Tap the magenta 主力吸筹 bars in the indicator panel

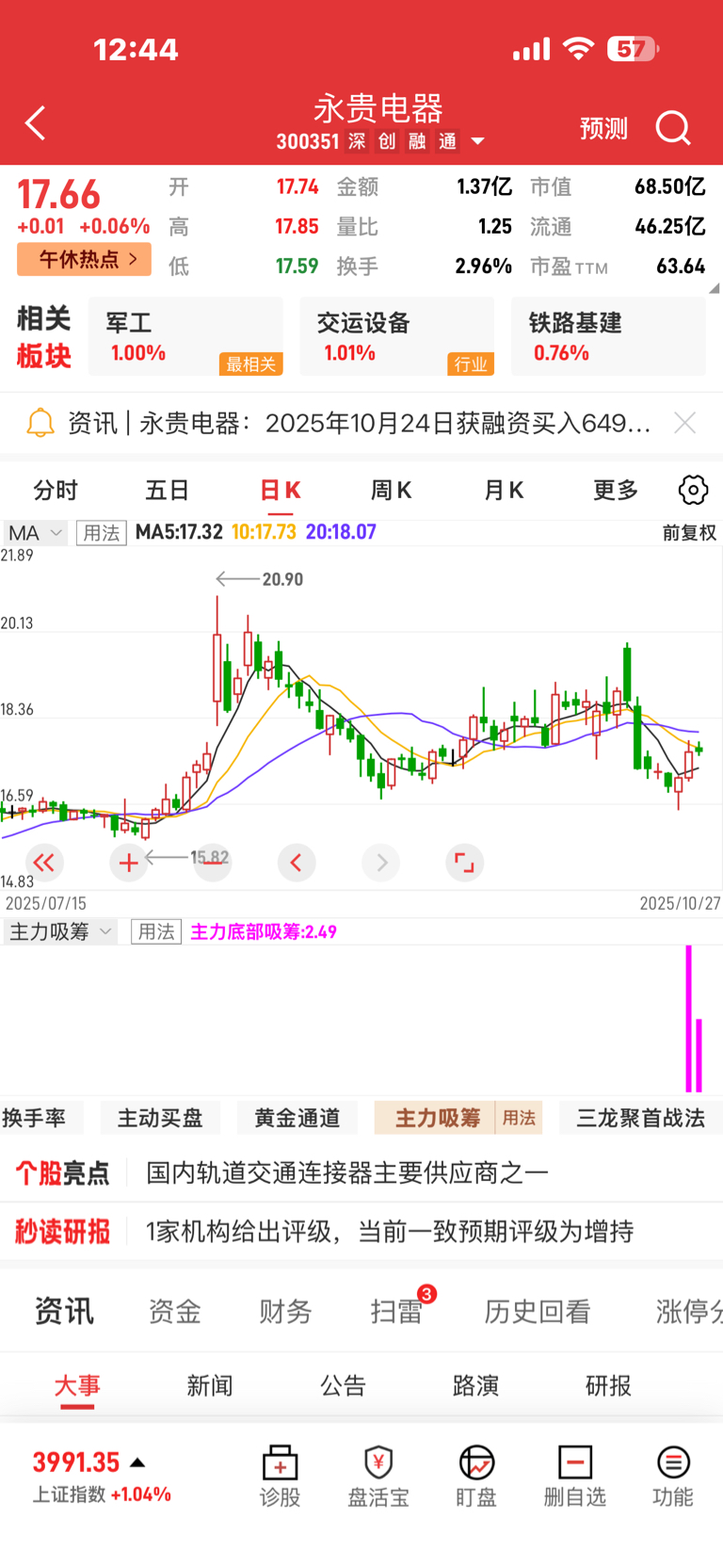click(694, 1019)
